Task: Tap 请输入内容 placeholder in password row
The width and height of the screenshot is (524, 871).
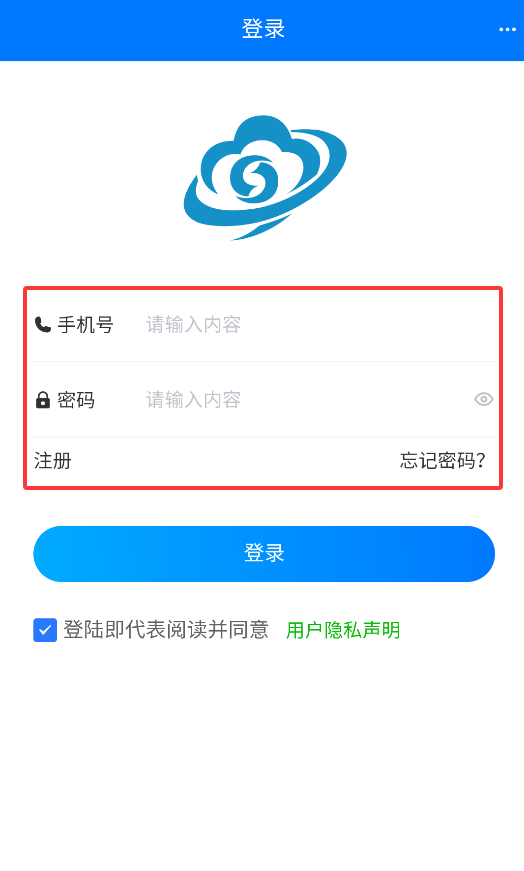Action: [193, 399]
